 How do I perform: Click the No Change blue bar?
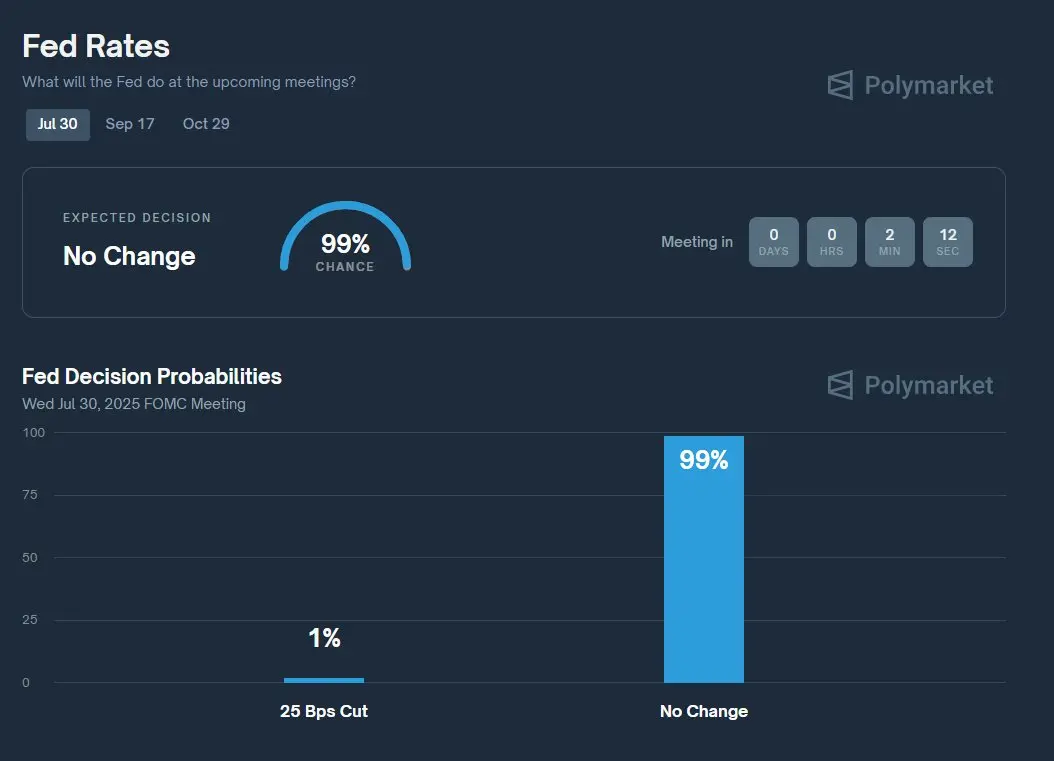click(x=704, y=559)
